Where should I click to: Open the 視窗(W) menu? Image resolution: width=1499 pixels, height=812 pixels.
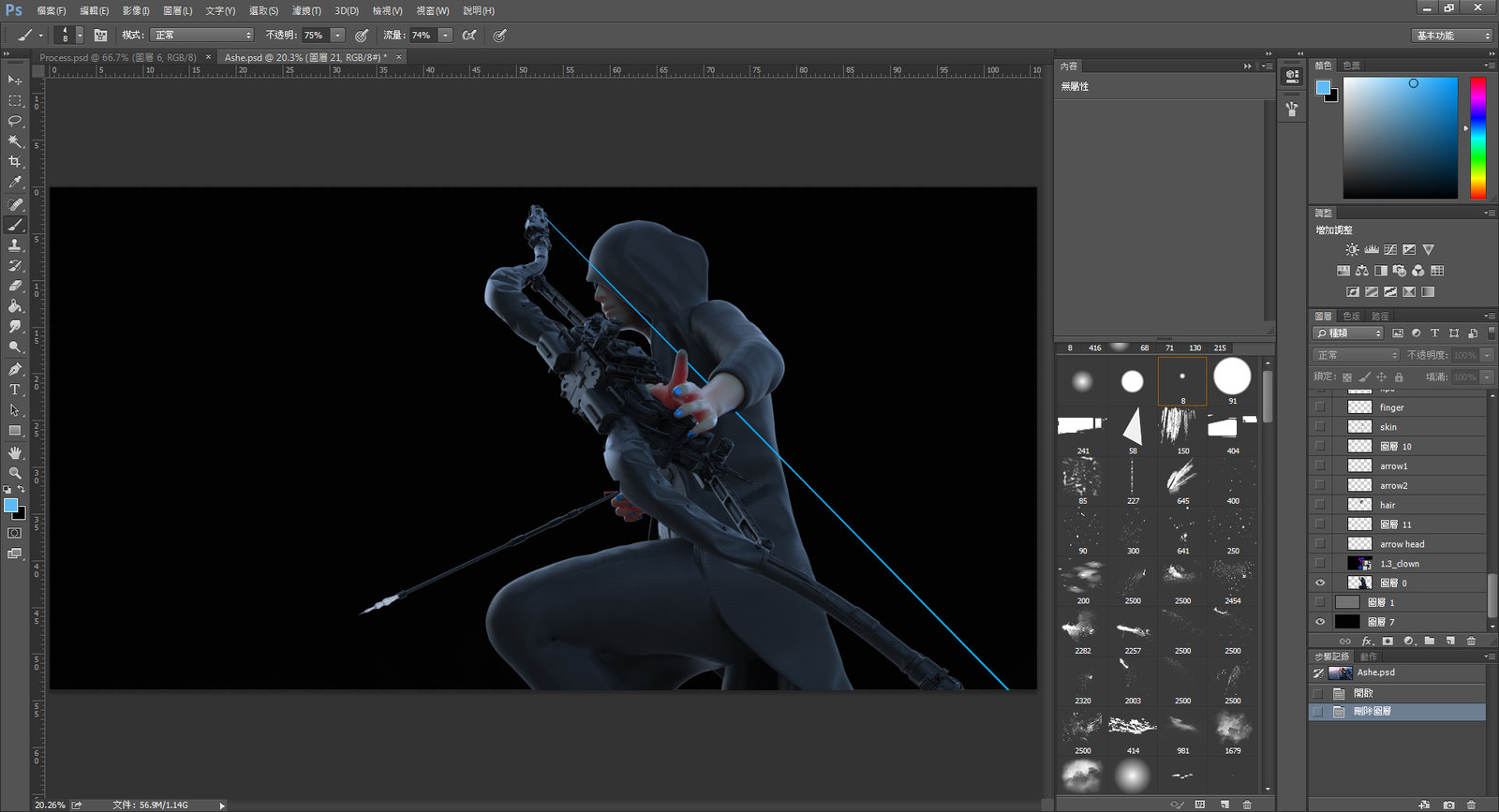tap(433, 10)
